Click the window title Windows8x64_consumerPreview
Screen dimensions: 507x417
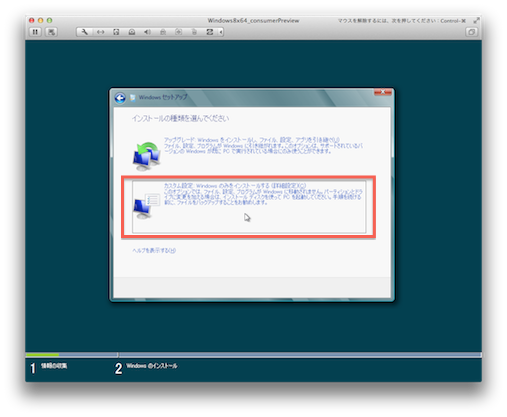click(x=253, y=21)
